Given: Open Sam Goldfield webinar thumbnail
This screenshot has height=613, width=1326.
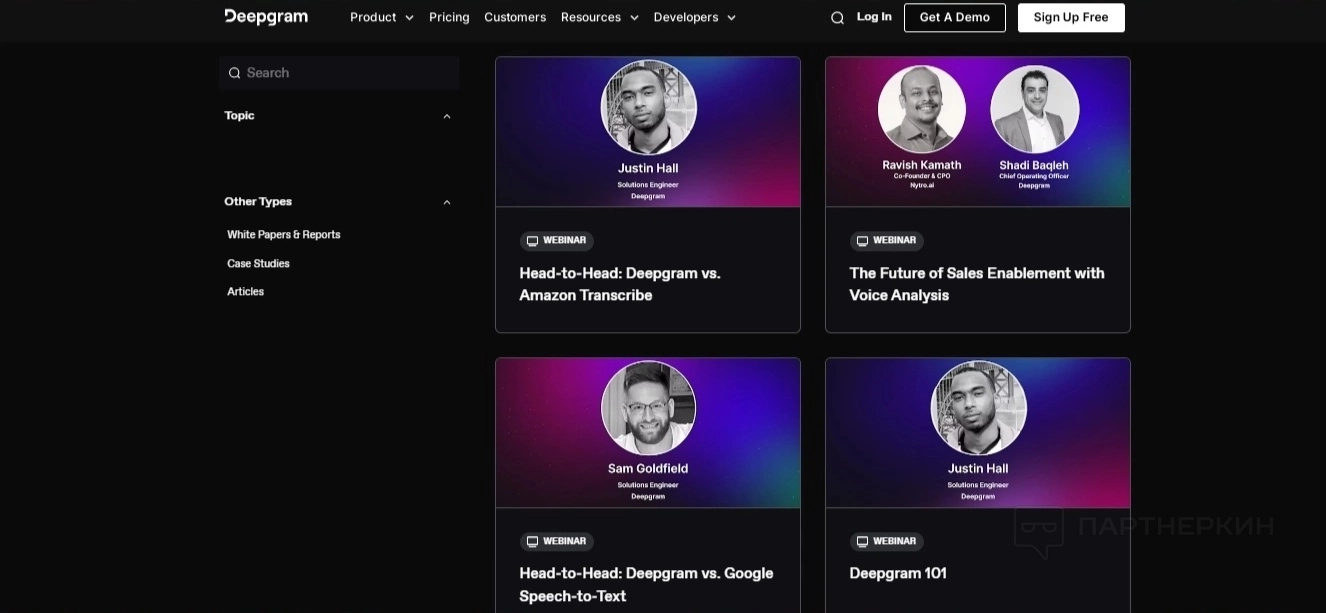Looking at the screenshot, I should click(x=648, y=433).
